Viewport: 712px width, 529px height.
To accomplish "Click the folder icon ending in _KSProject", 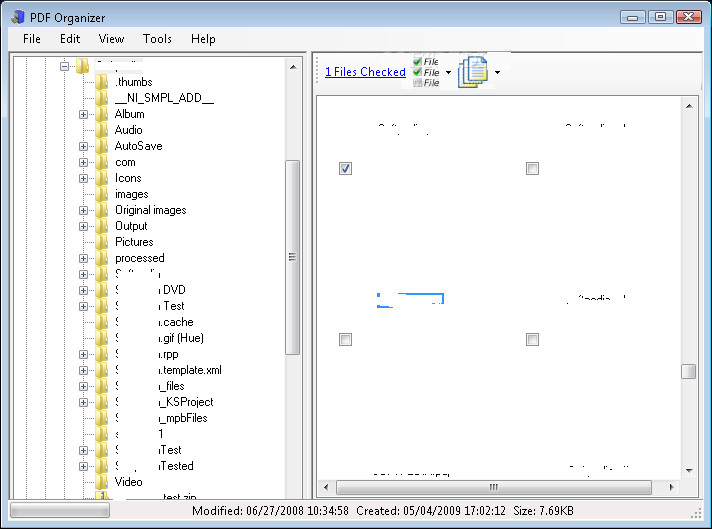I will pyautogui.click(x=101, y=402).
